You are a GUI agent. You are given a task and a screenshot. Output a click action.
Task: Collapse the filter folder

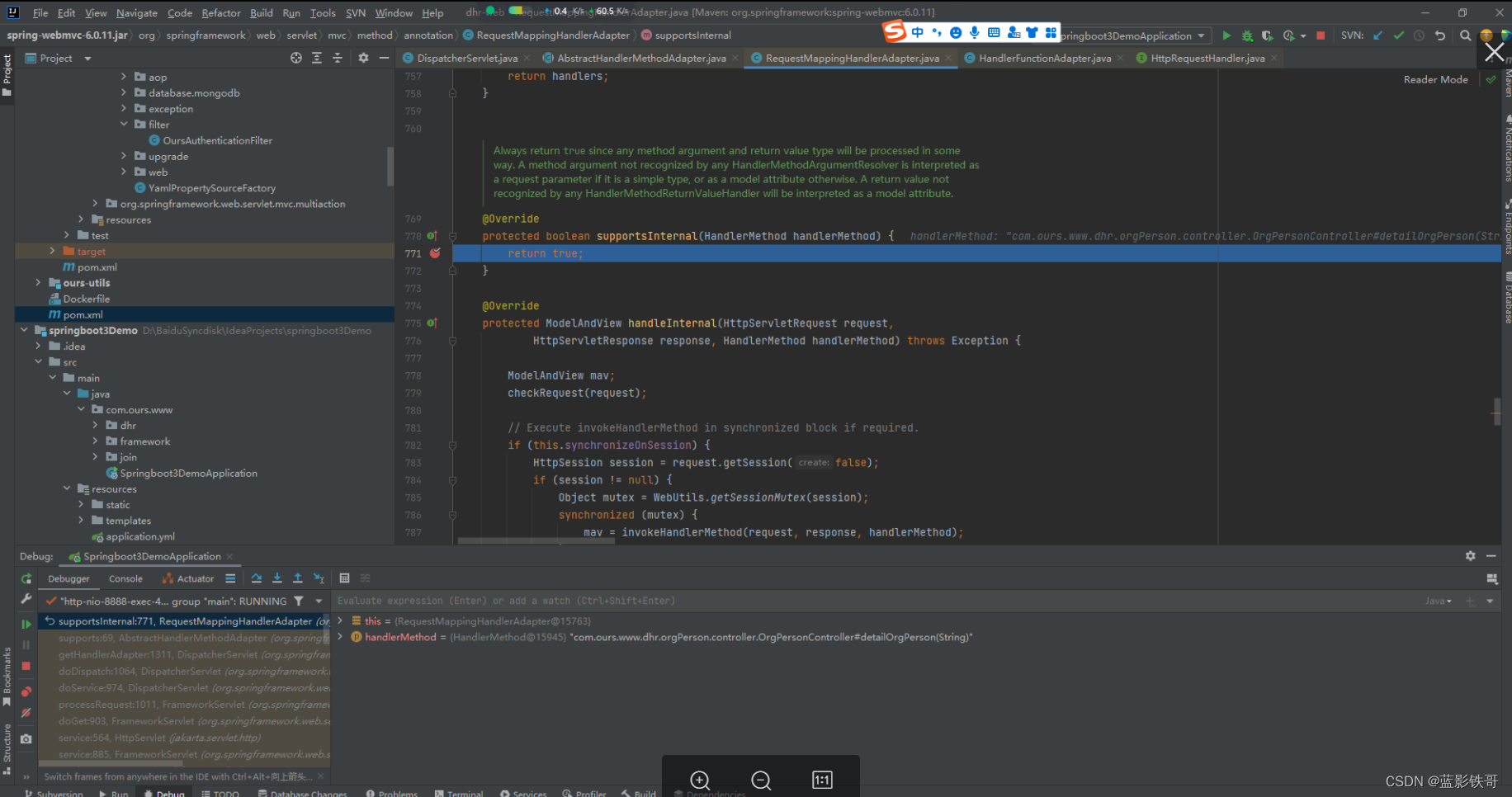(124, 125)
